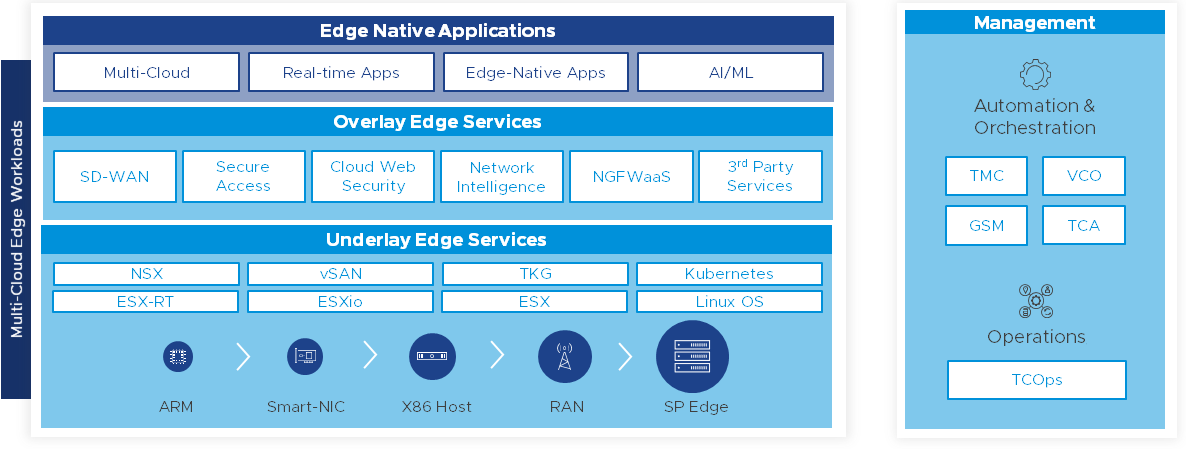Click the Kubernetes box
This screenshot has width=1186, height=449.
click(x=729, y=274)
